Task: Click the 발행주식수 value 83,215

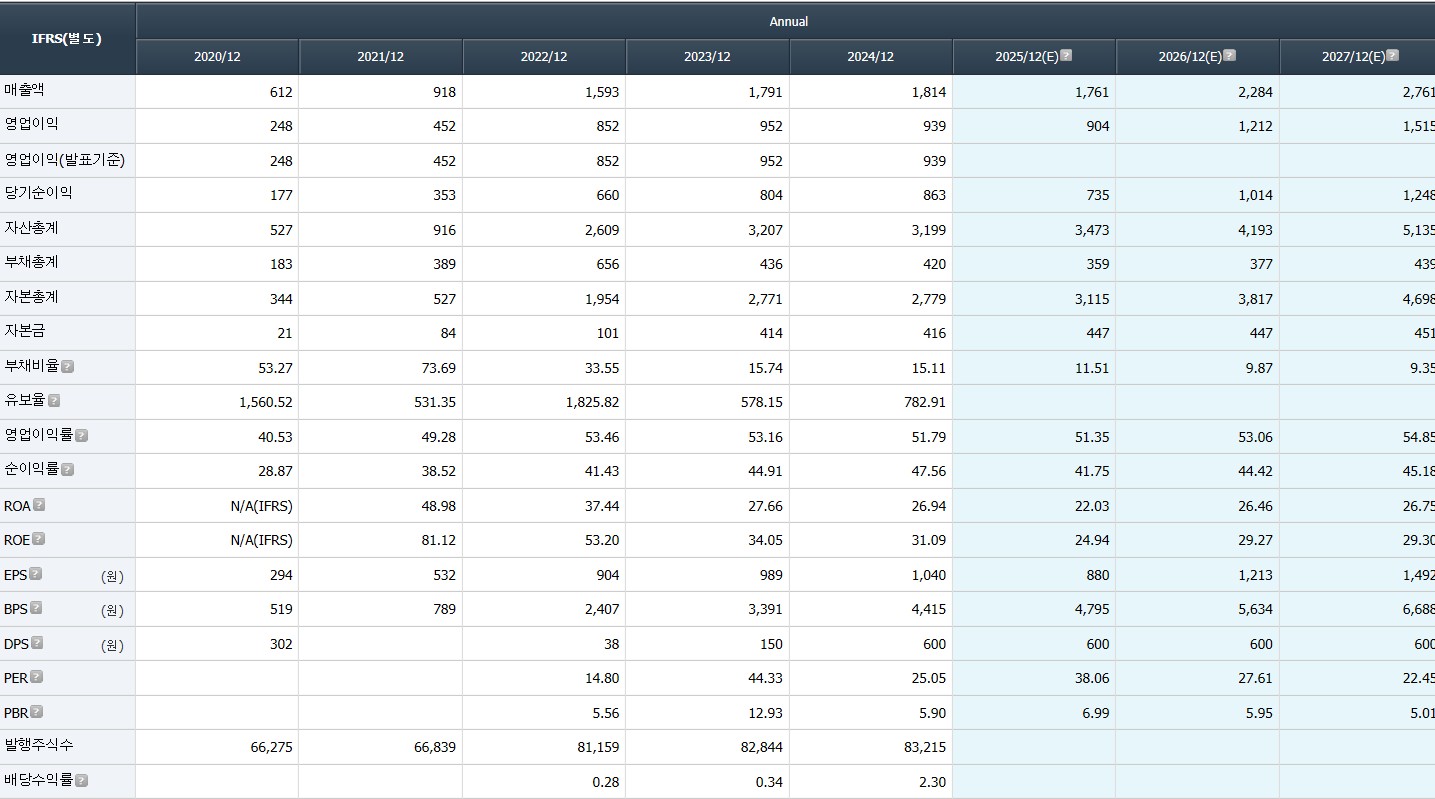Action: tap(925, 747)
